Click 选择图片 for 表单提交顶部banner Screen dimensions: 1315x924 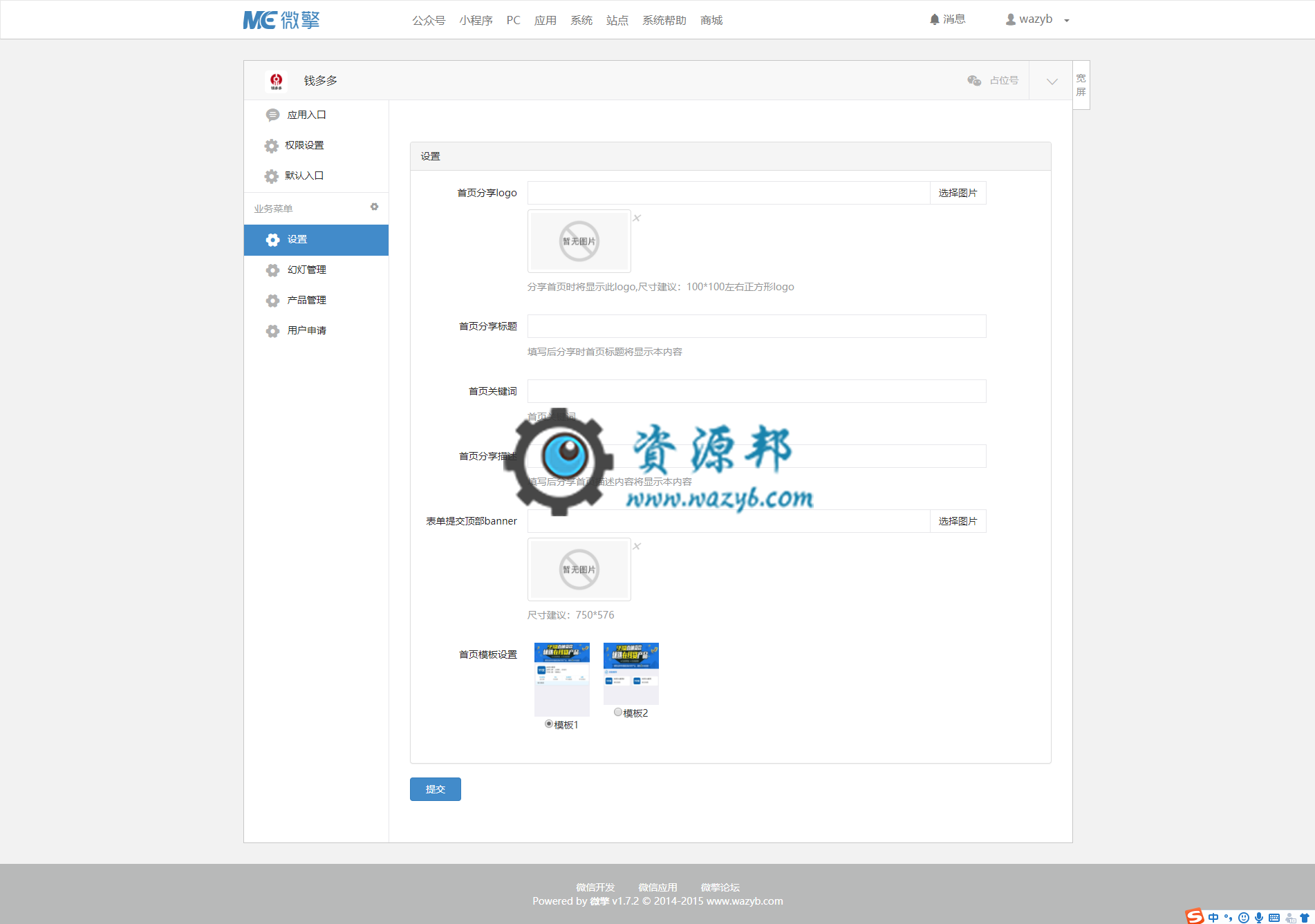pyautogui.click(x=958, y=521)
